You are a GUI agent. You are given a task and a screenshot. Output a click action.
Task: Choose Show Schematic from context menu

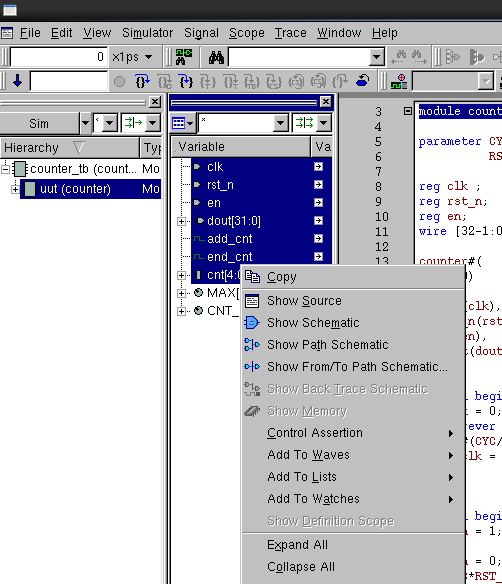coord(353,323)
